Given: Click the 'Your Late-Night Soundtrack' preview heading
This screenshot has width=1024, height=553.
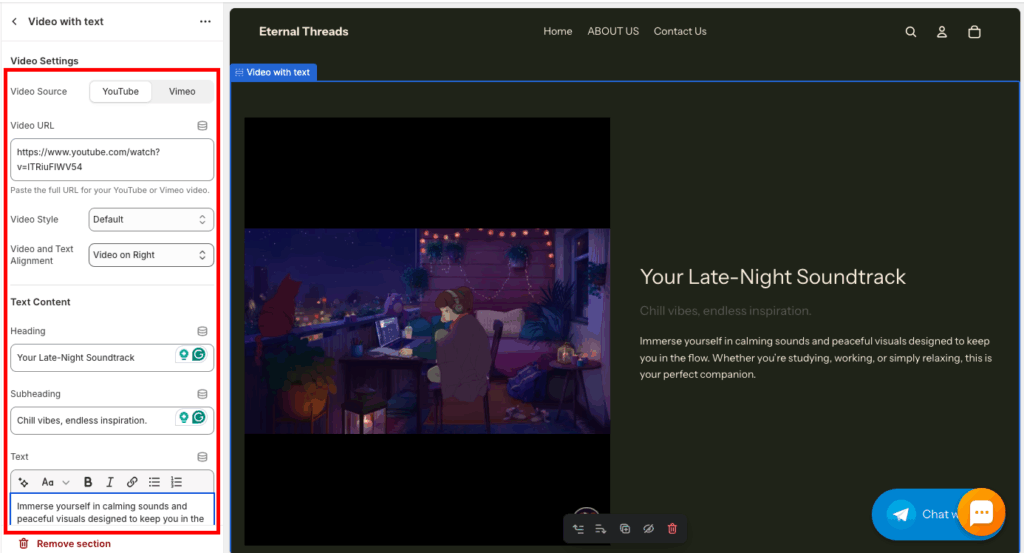Looking at the screenshot, I should click(773, 277).
